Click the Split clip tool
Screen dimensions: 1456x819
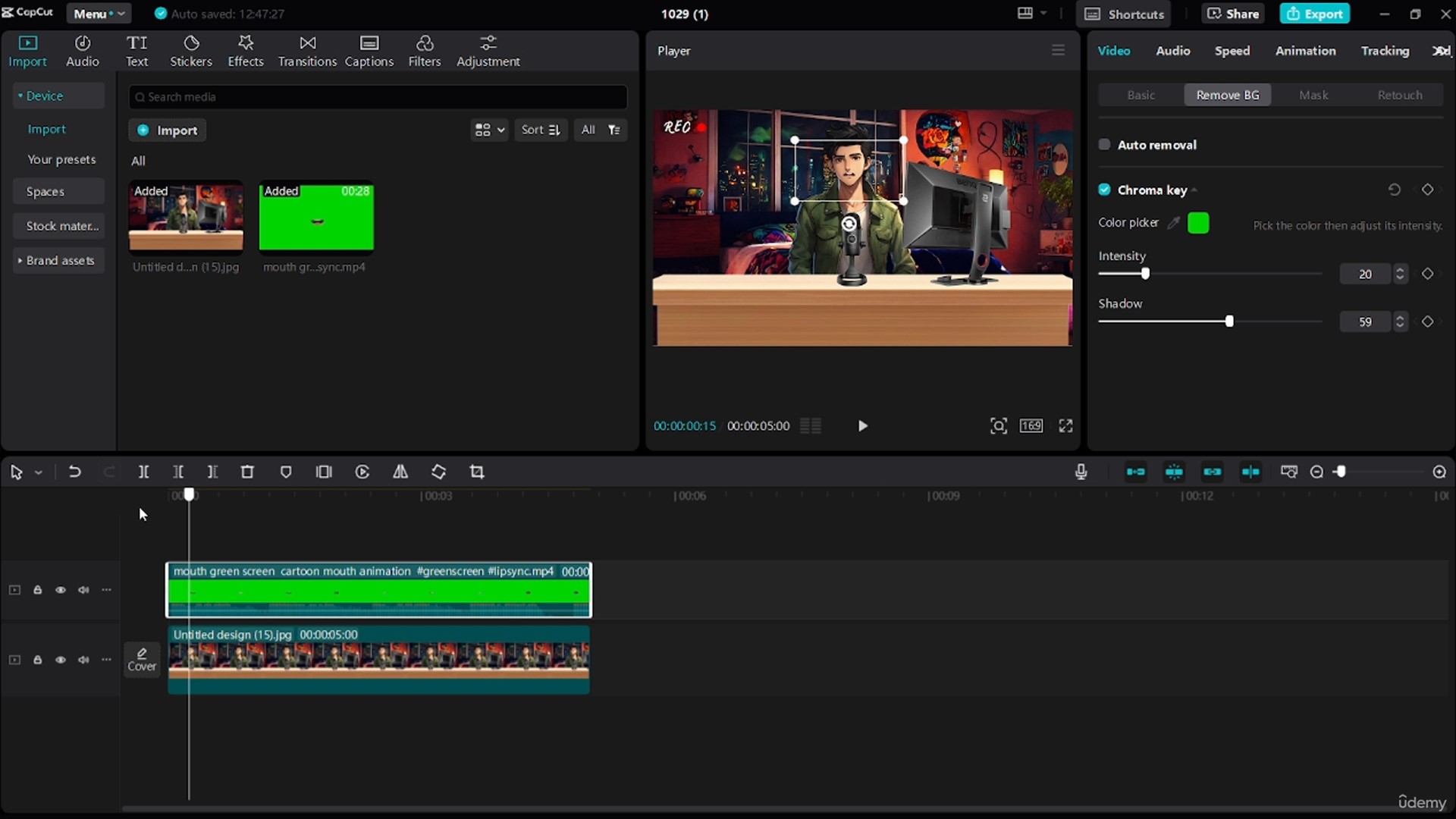(x=143, y=472)
